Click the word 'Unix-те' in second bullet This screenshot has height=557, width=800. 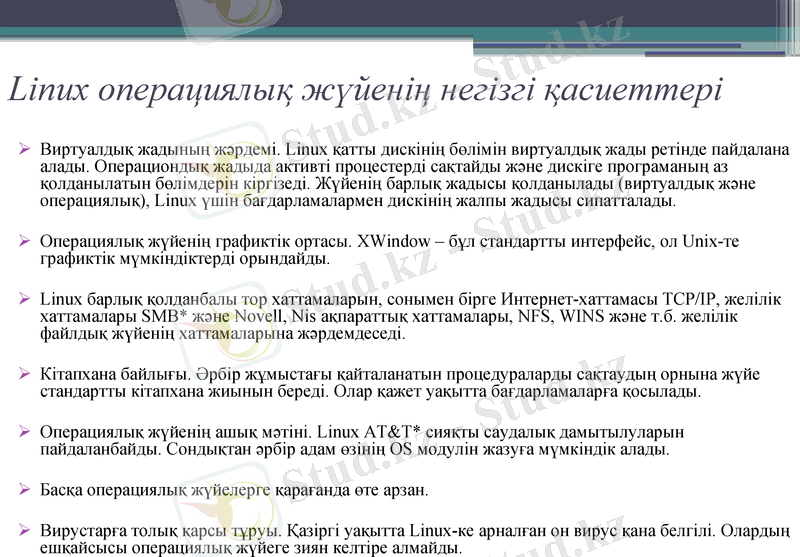(x=710, y=241)
